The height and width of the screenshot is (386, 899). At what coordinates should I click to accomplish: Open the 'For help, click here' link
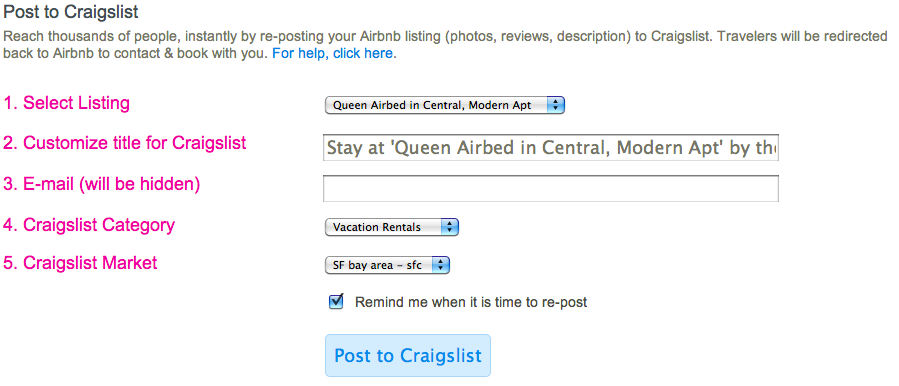pos(333,54)
